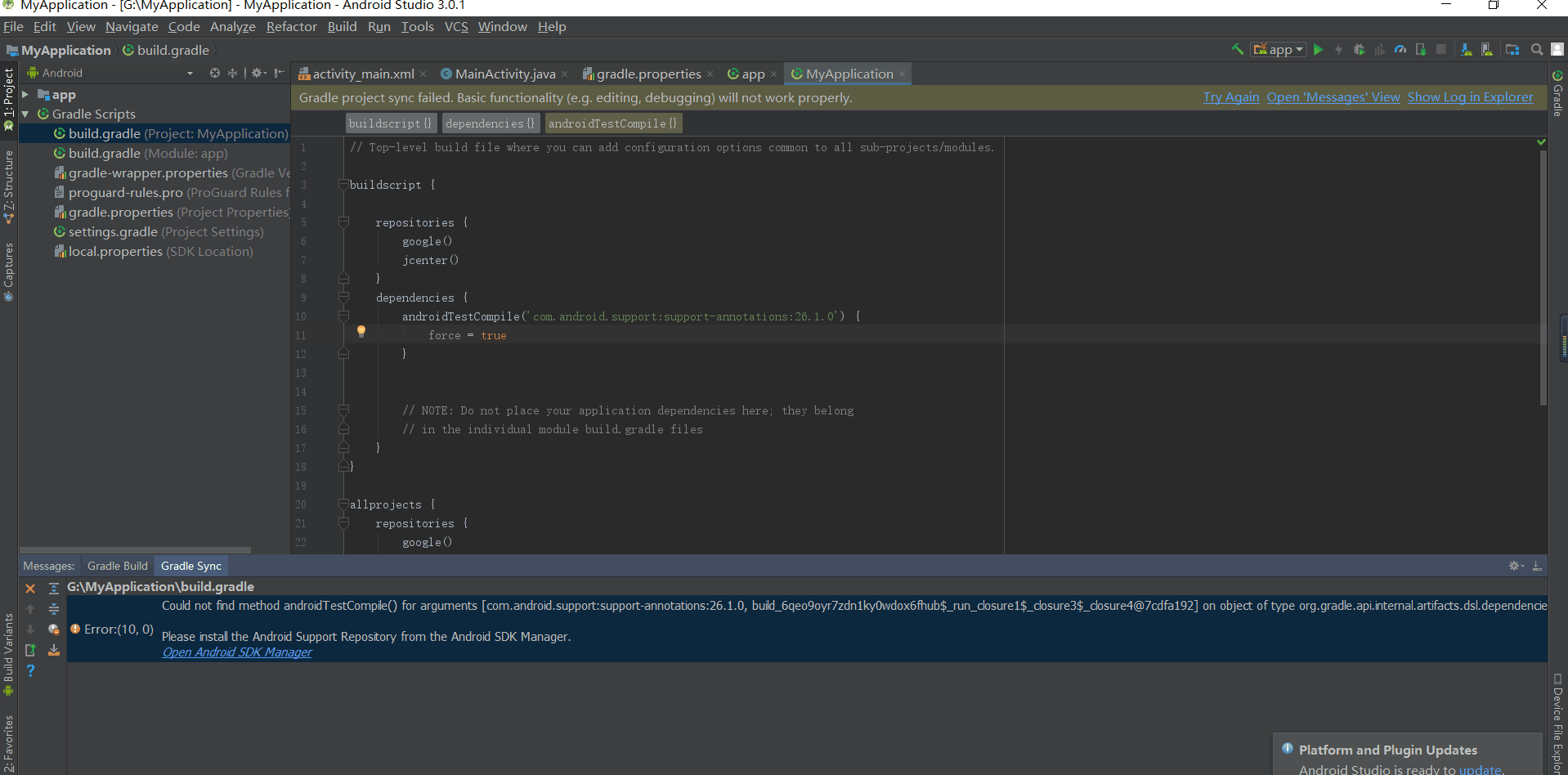Image resolution: width=1568 pixels, height=775 pixels.
Task: Open the Build menu
Action: (342, 27)
